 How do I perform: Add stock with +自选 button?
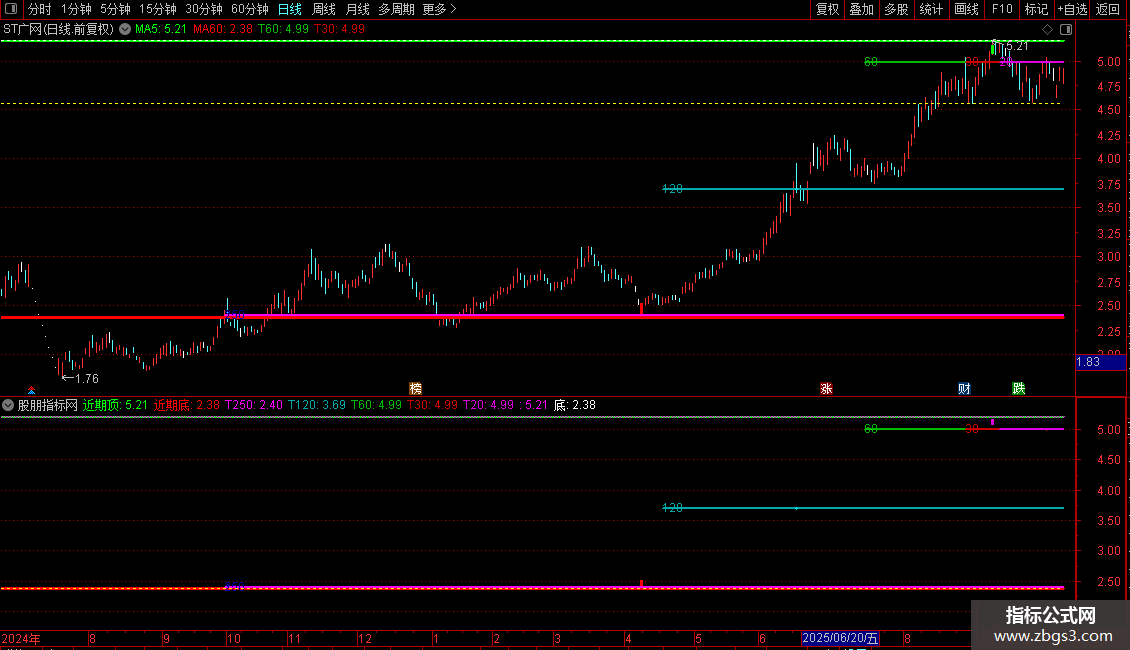pyautogui.click(x=1072, y=9)
